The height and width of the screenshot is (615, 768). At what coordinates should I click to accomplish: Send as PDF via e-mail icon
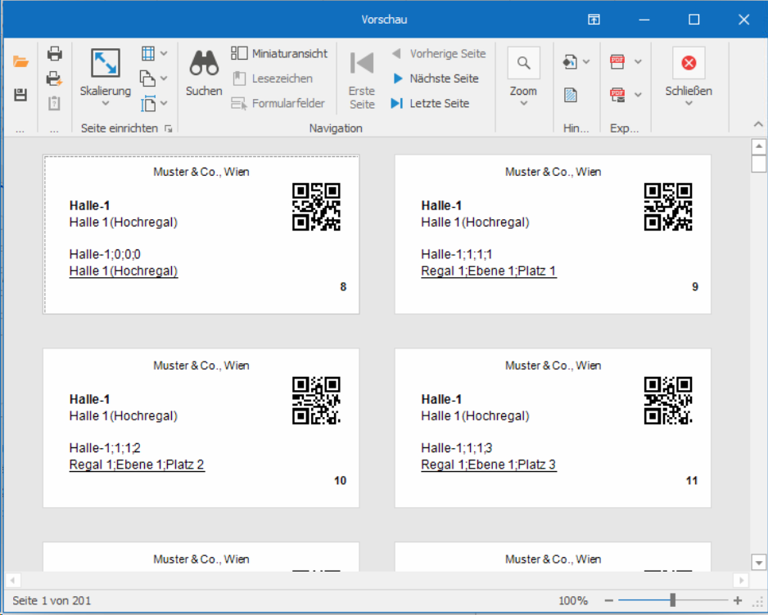[618, 95]
